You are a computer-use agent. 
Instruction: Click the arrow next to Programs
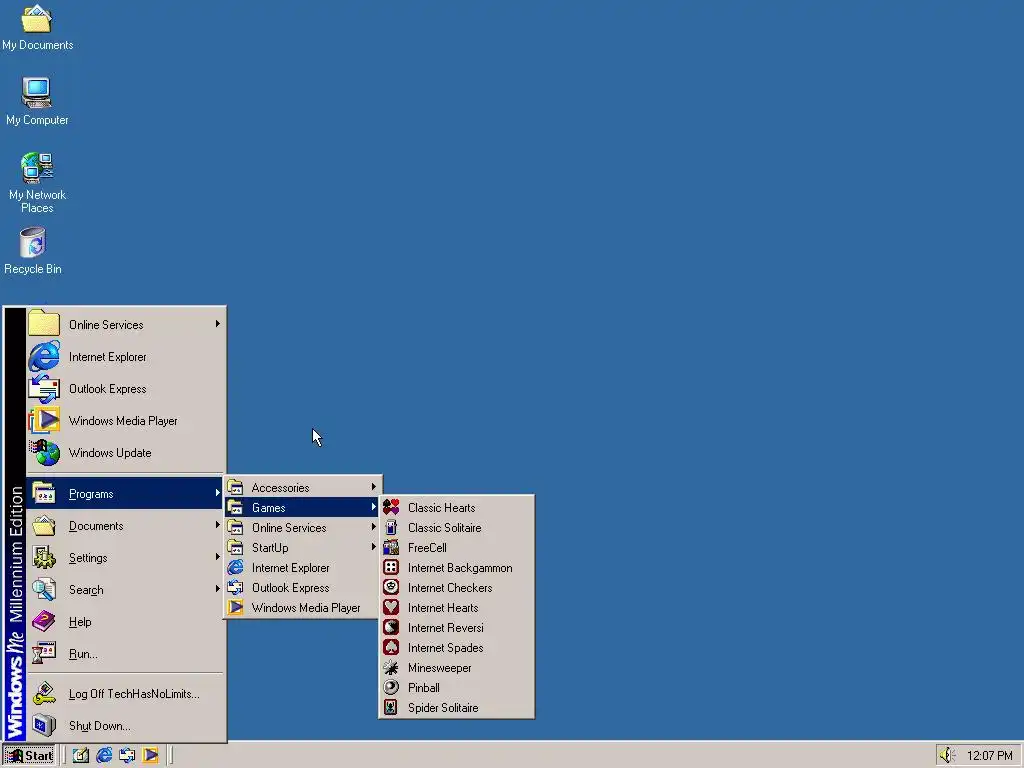tap(217, 493)
